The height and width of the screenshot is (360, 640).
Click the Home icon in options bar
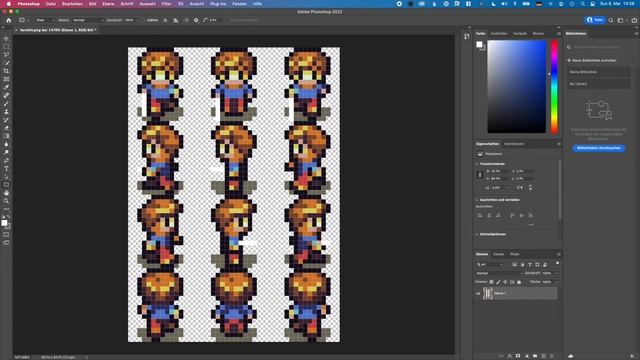(x=9, y=20)
